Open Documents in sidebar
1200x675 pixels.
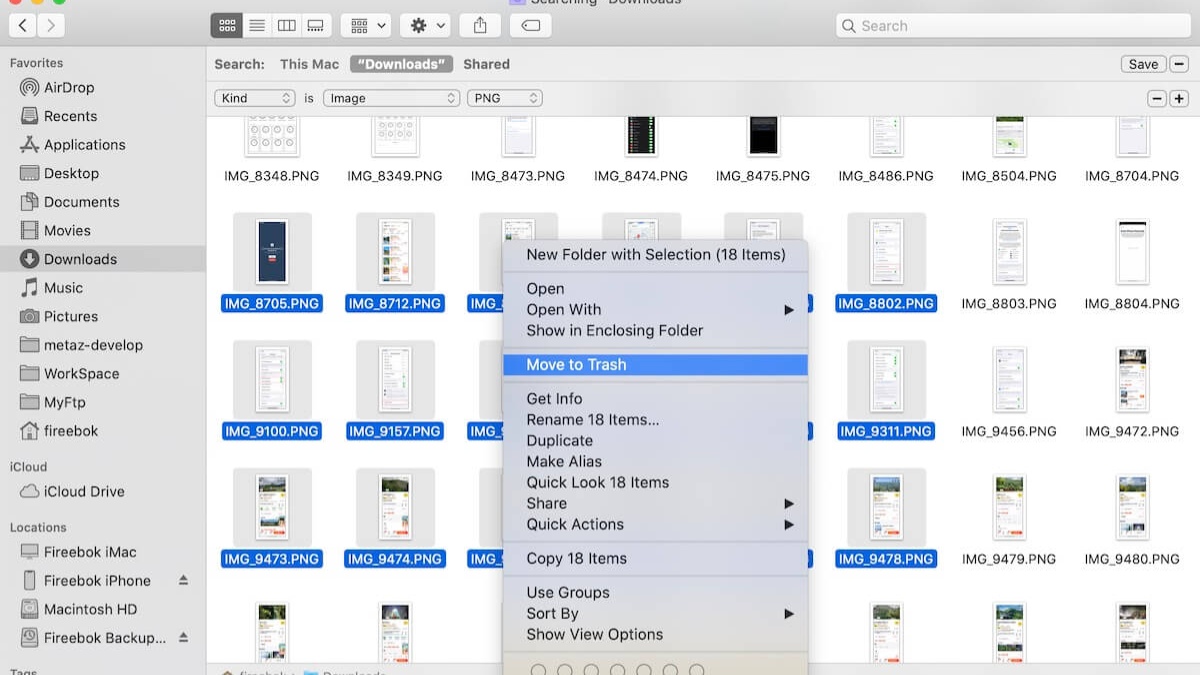click(x=81, y=202)
